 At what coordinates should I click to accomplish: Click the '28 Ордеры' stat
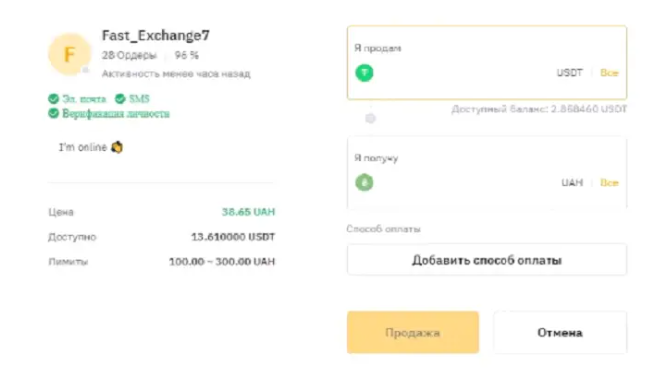pos(129,55)
